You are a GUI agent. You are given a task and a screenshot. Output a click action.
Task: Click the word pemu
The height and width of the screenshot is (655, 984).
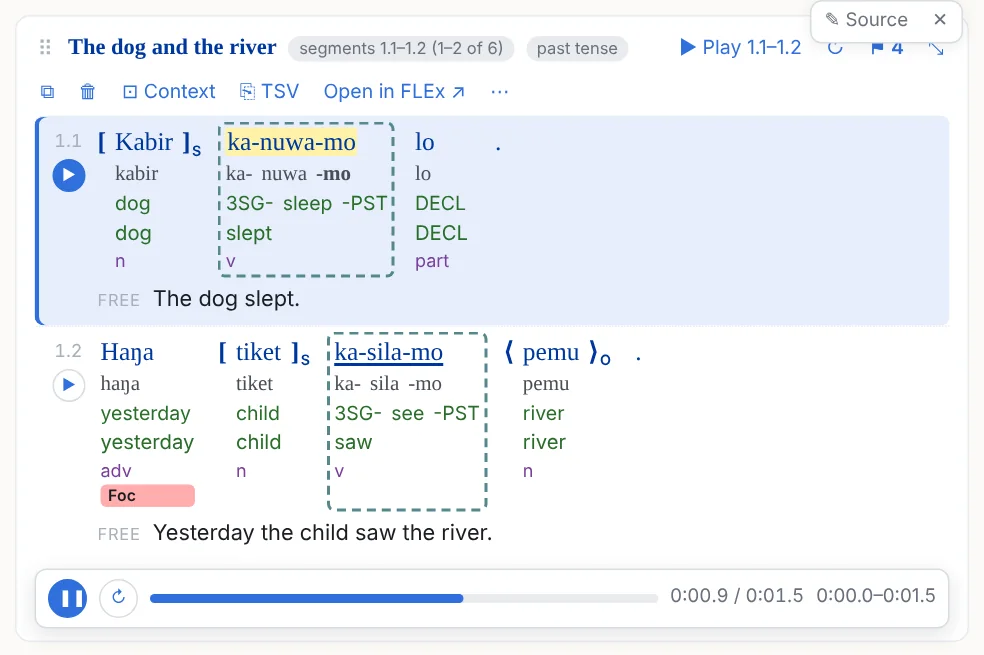(551, 353)
